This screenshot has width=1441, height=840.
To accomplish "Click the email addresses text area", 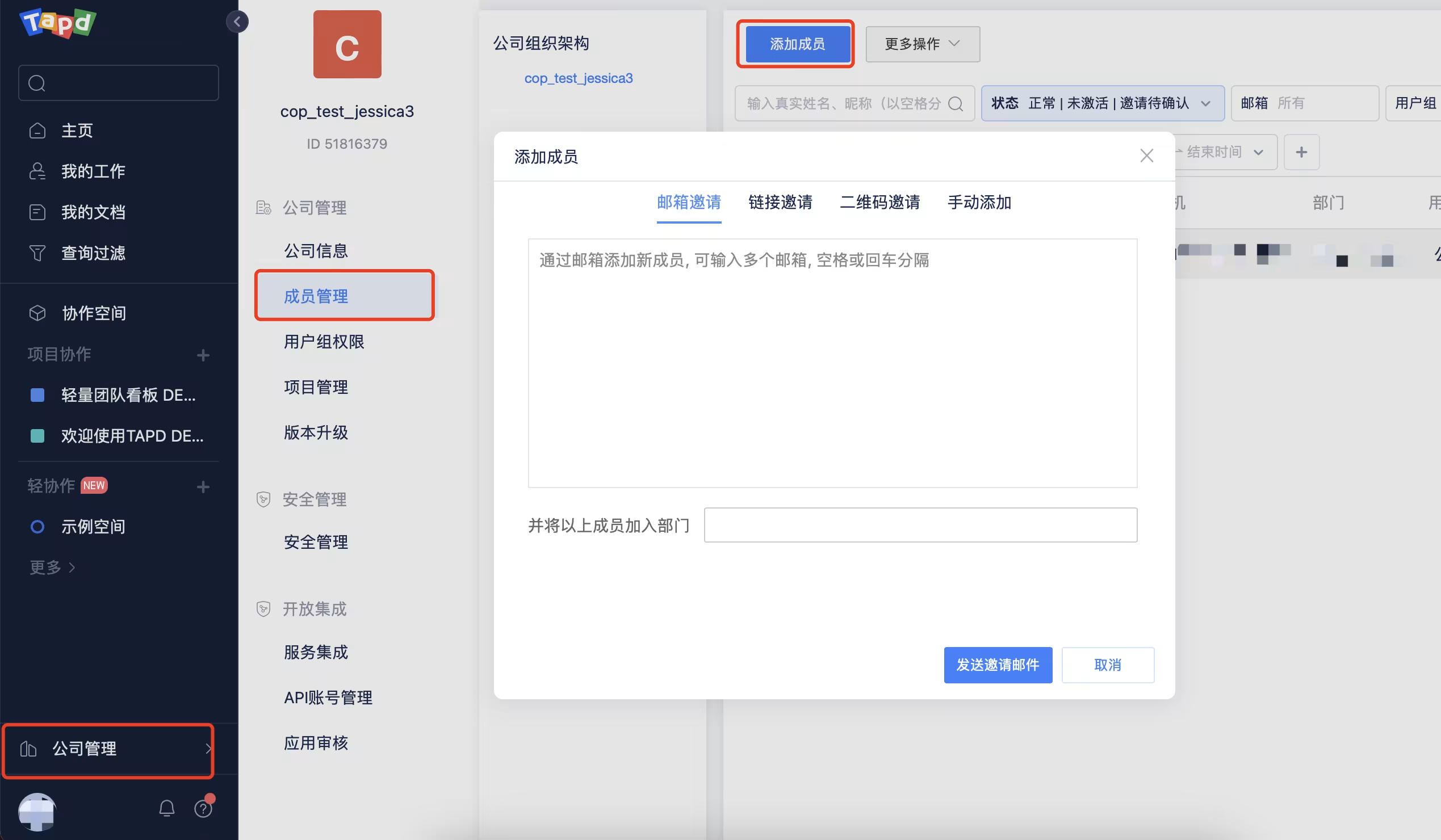I will pyautogui.click(x=832, y=363).
